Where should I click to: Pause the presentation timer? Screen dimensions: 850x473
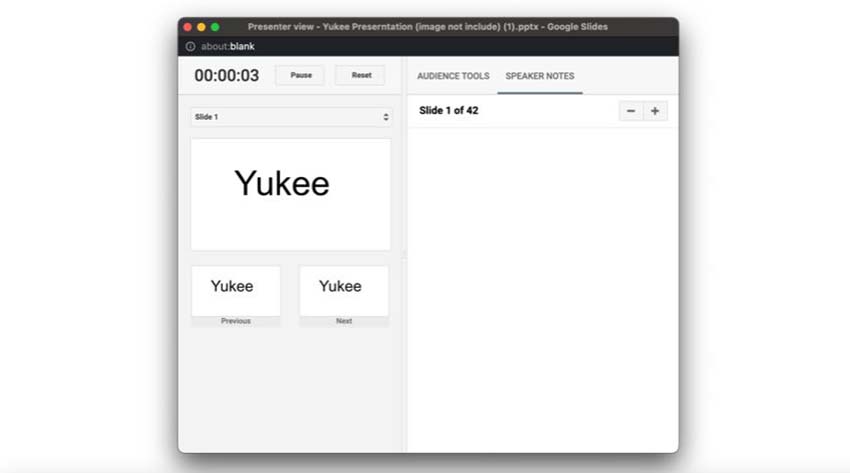tap(300, 75)
